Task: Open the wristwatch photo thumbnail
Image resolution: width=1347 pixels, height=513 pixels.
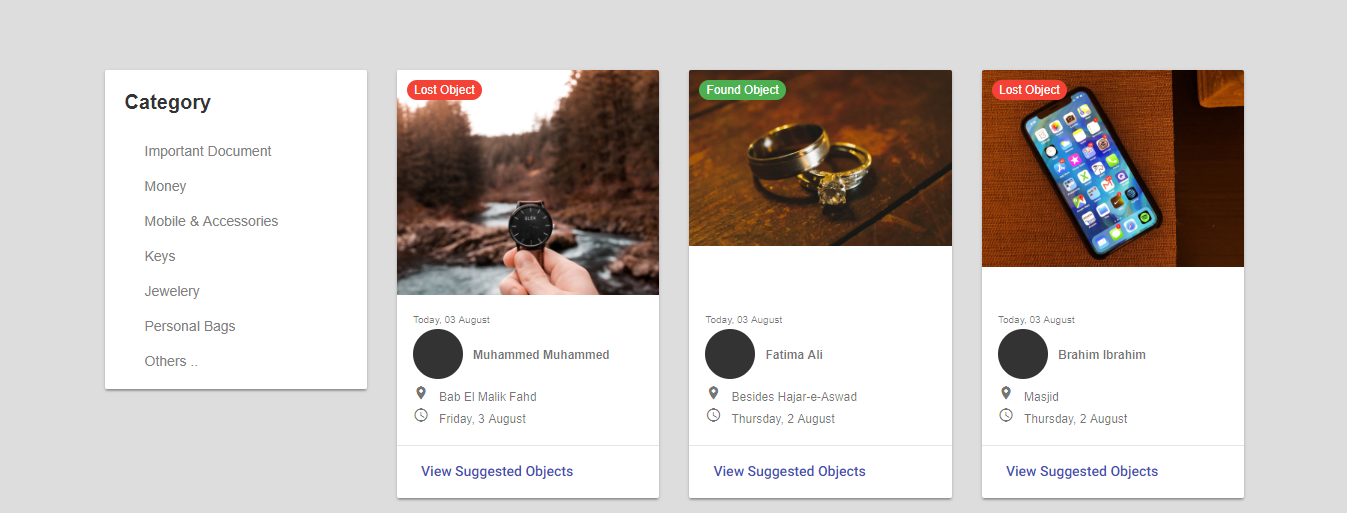Action: 528,182
